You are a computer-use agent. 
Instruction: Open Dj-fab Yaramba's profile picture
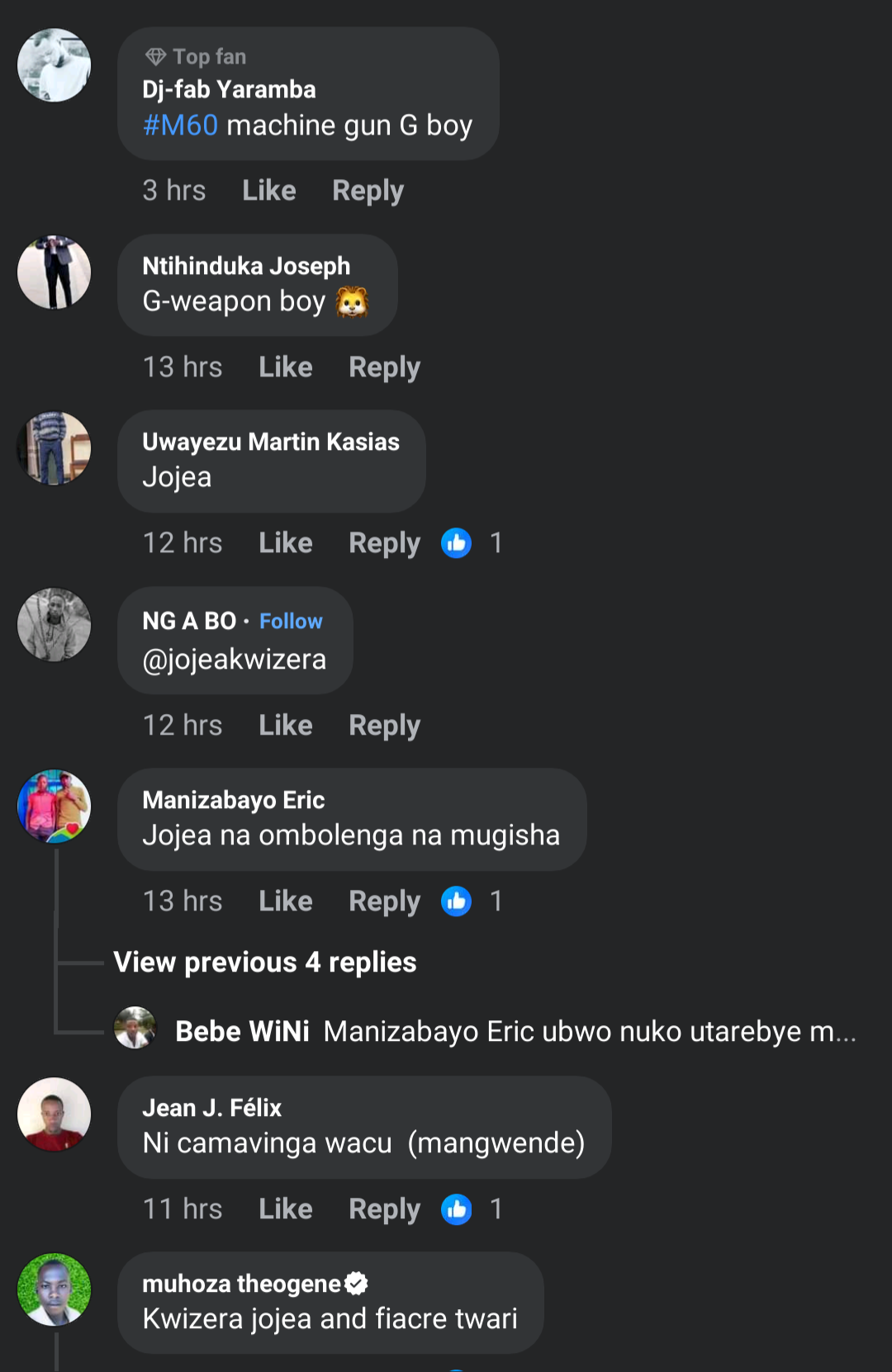[55, 65]
